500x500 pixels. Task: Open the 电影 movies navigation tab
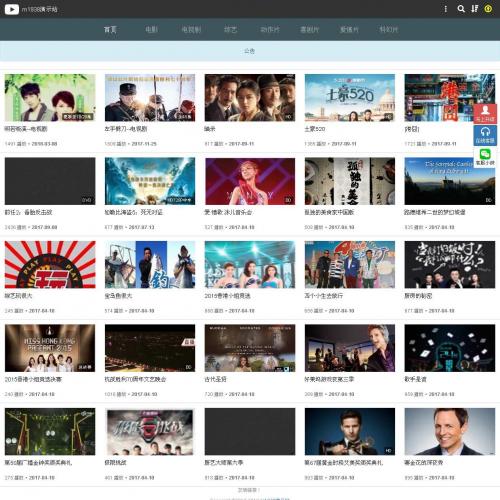151,29
